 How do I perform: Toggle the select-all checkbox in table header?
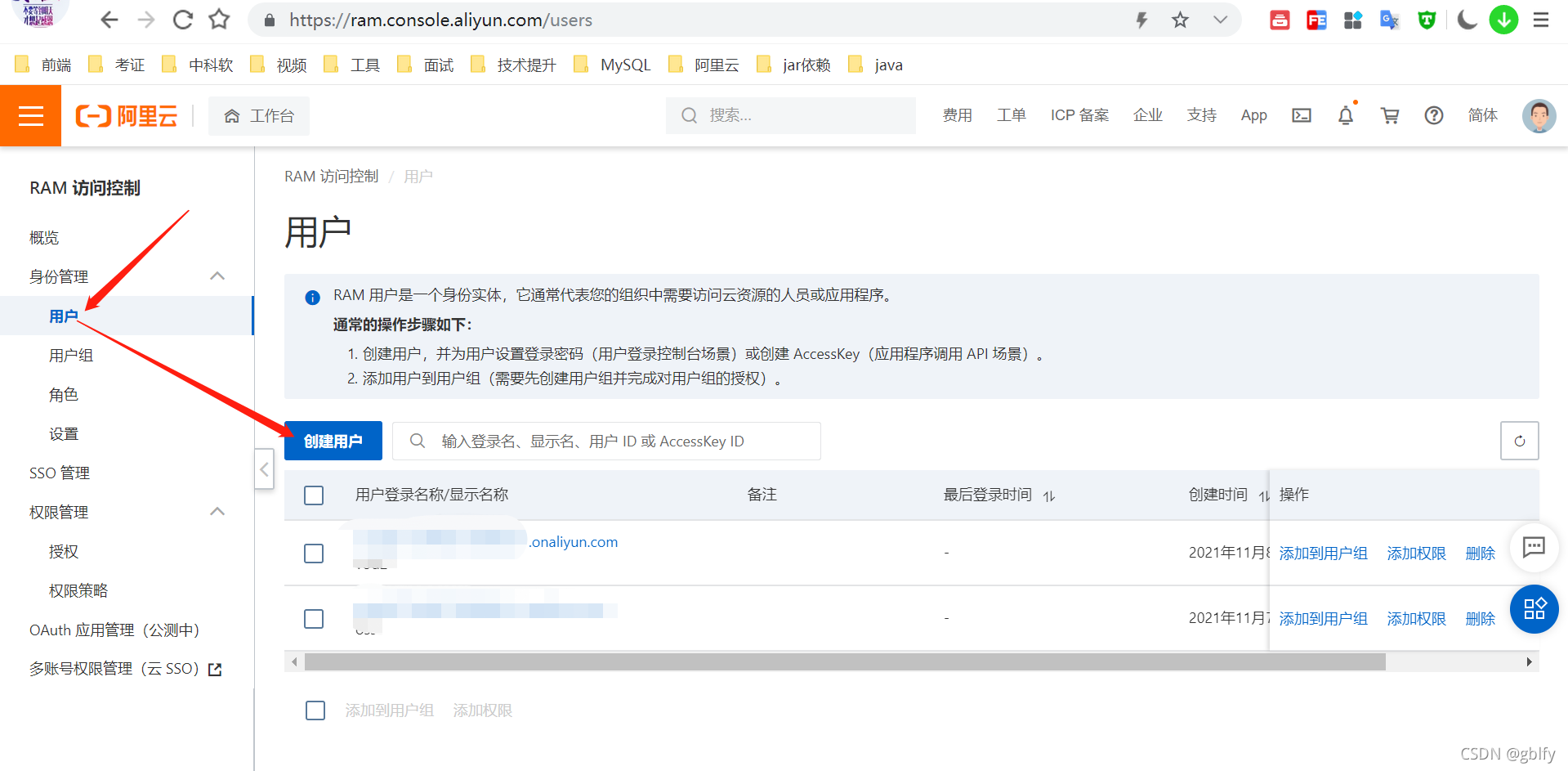(x=313, y=495)
